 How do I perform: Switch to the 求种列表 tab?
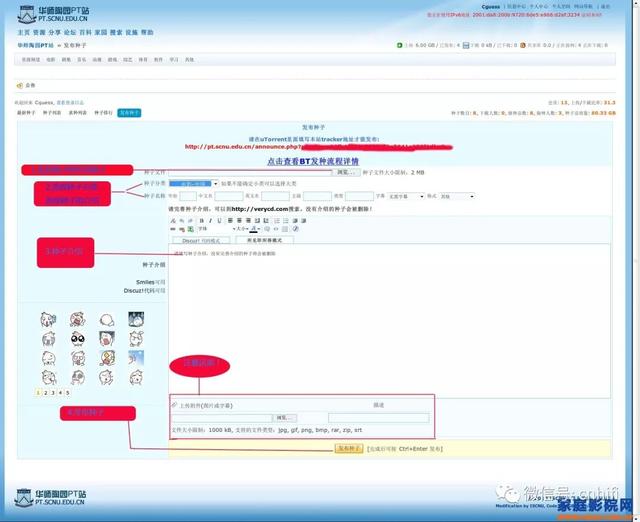coord(78,113)
